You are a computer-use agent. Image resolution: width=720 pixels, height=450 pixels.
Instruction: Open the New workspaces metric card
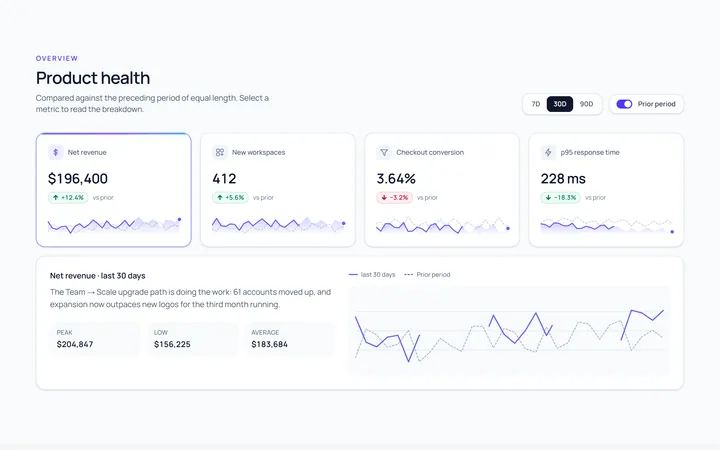click(278, 190)
